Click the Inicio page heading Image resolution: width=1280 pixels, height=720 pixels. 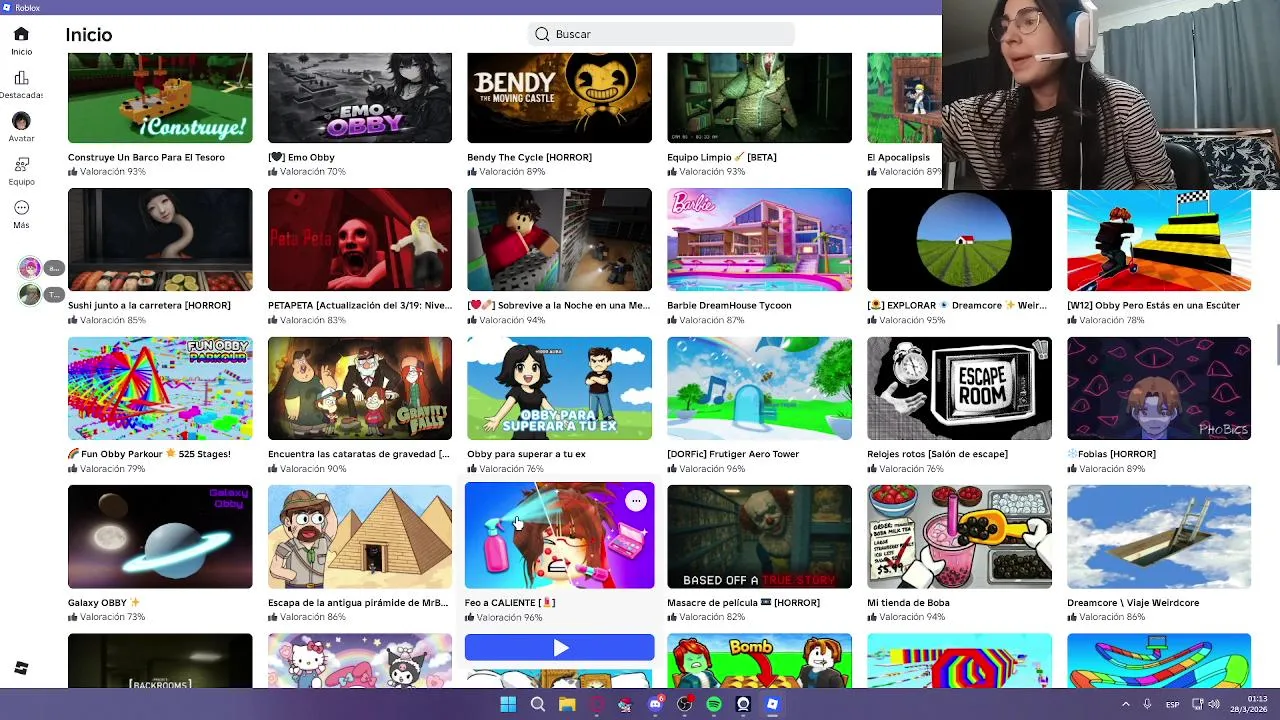89,35
